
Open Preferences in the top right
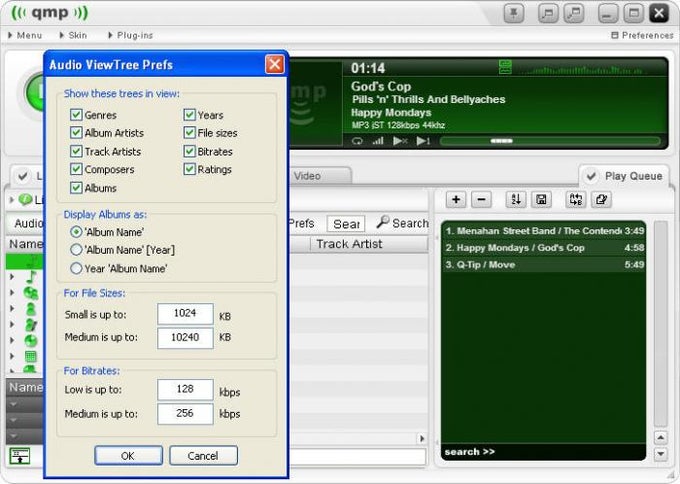click(x=642, y=35)
